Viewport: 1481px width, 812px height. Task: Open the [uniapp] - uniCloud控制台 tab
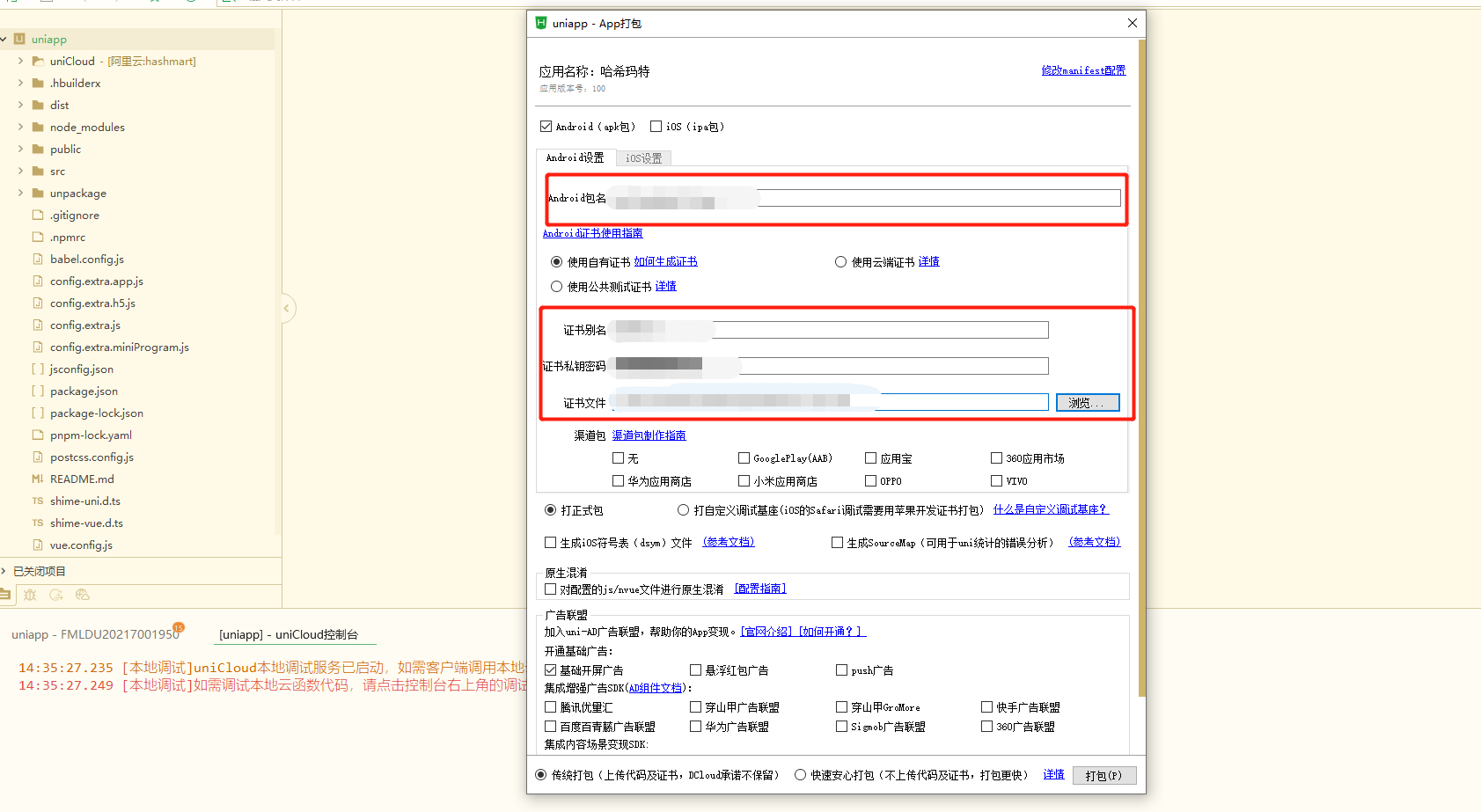[x=289, y=634]
